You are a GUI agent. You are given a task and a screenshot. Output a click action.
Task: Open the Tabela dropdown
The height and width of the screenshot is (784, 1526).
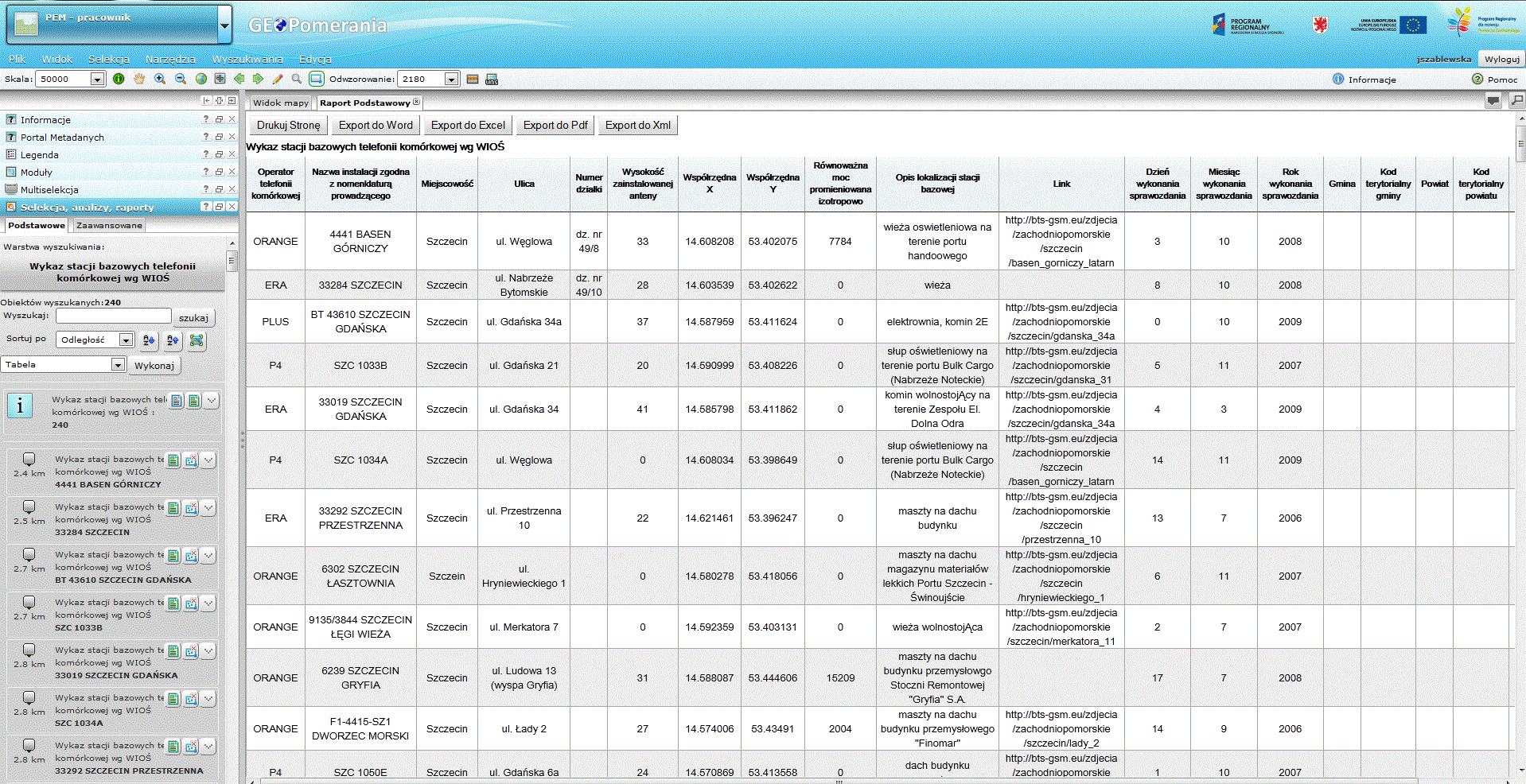(x=118, y=364)
